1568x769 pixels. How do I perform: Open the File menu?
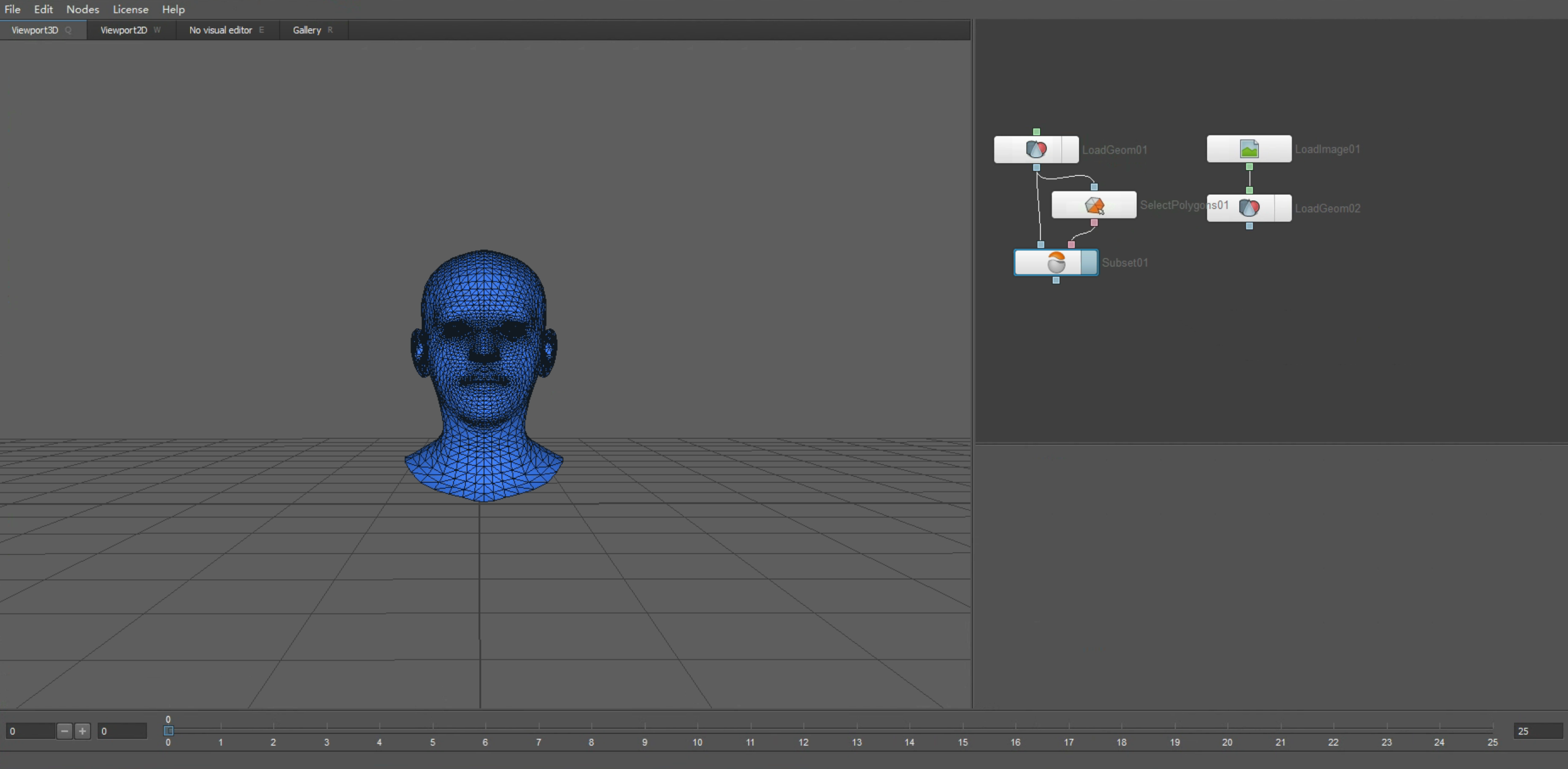click(12, 9)
